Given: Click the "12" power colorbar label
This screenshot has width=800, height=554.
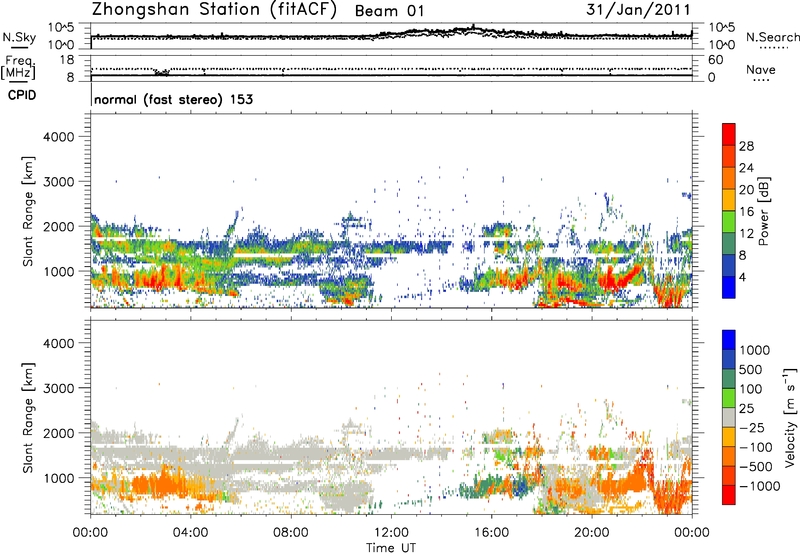Looking at the screenshot, I should (746, 234).
